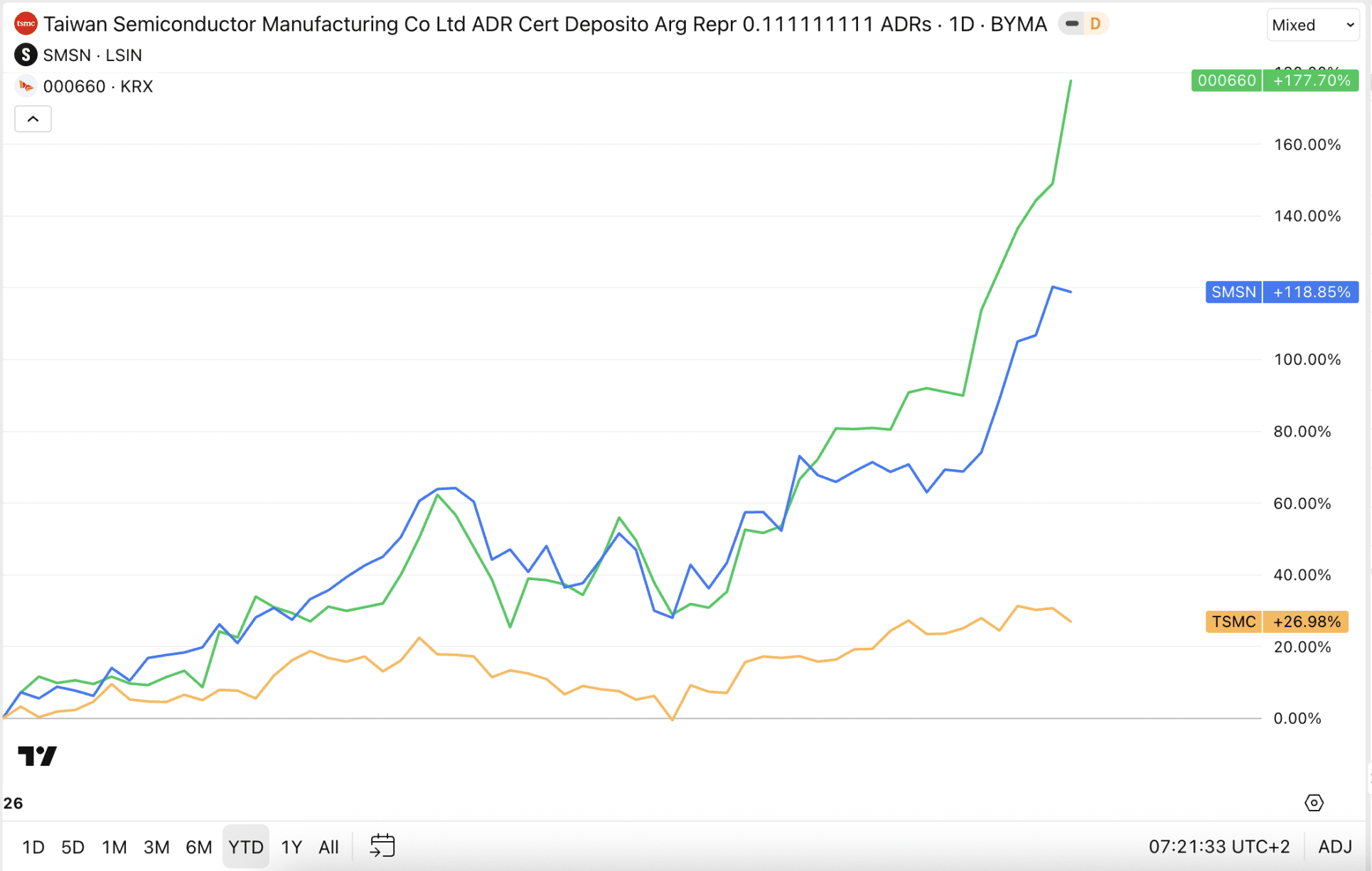Viewport: 1372px width, 871px height.
Task: Select the 3M time range
Action: tap(156, 847)
